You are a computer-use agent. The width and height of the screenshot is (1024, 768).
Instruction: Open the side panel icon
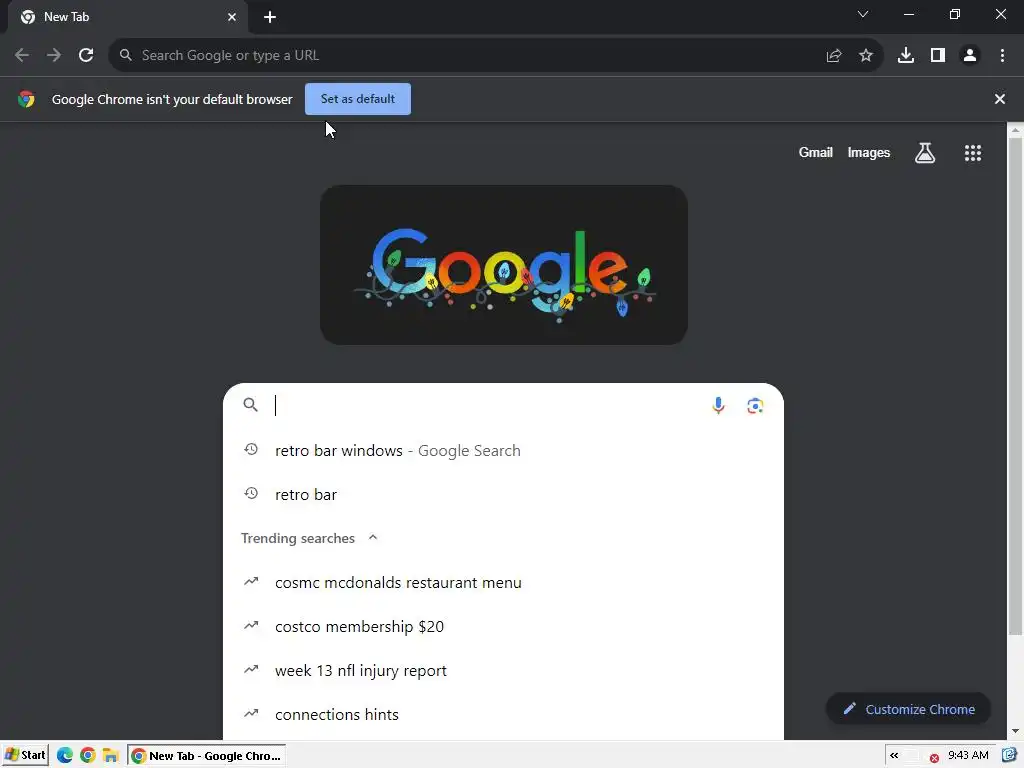click(938, 56)
